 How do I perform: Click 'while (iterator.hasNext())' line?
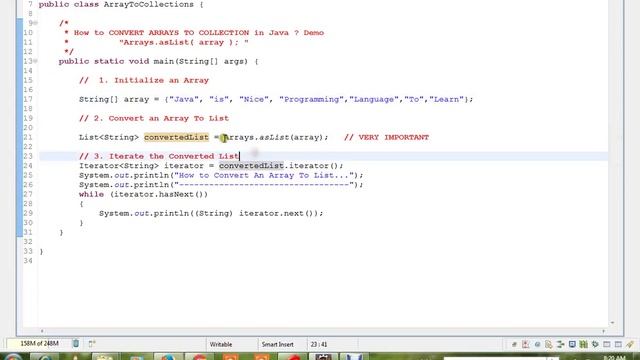point(144,194)
